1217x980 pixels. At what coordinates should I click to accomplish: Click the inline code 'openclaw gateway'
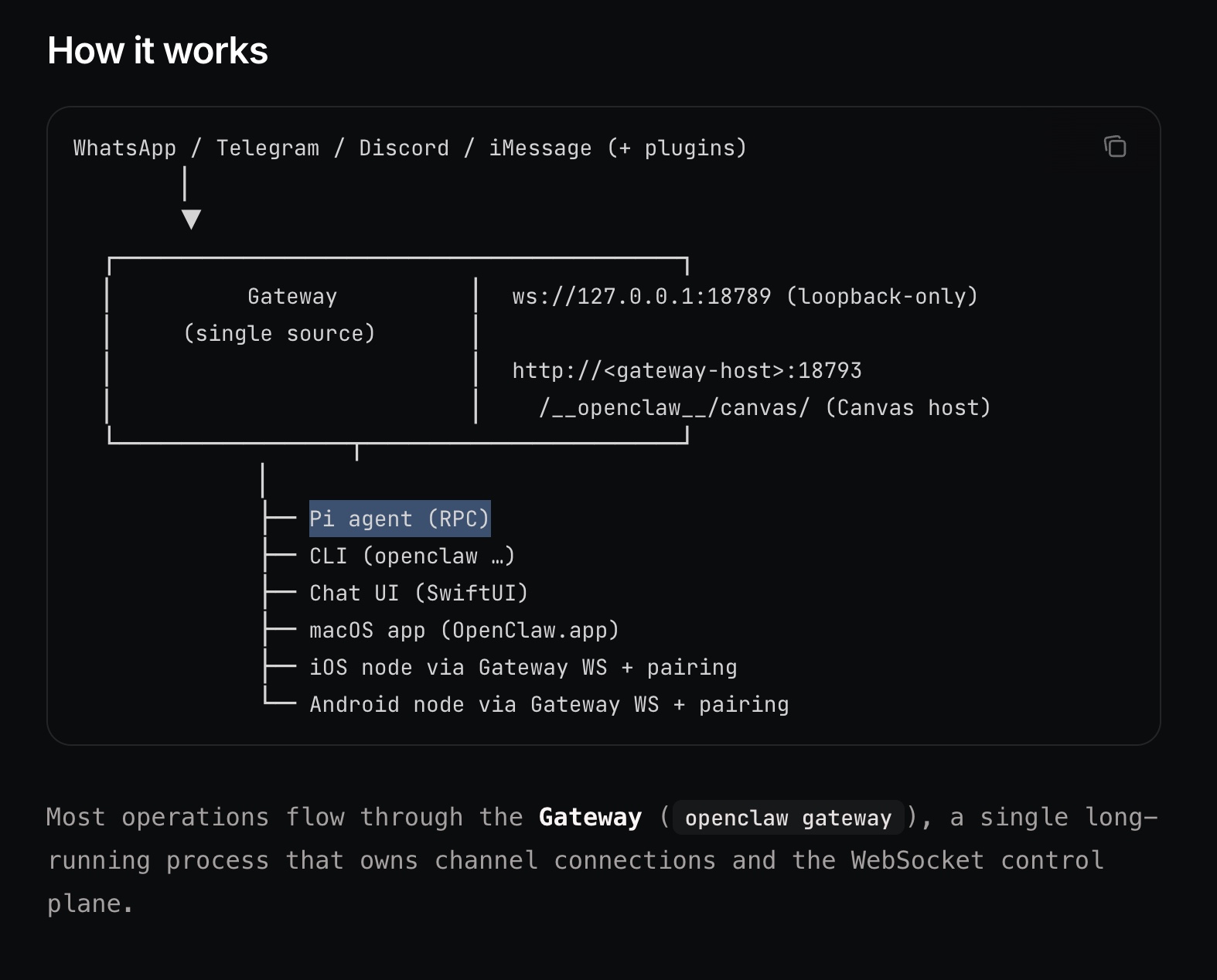(x=788, y=818)
